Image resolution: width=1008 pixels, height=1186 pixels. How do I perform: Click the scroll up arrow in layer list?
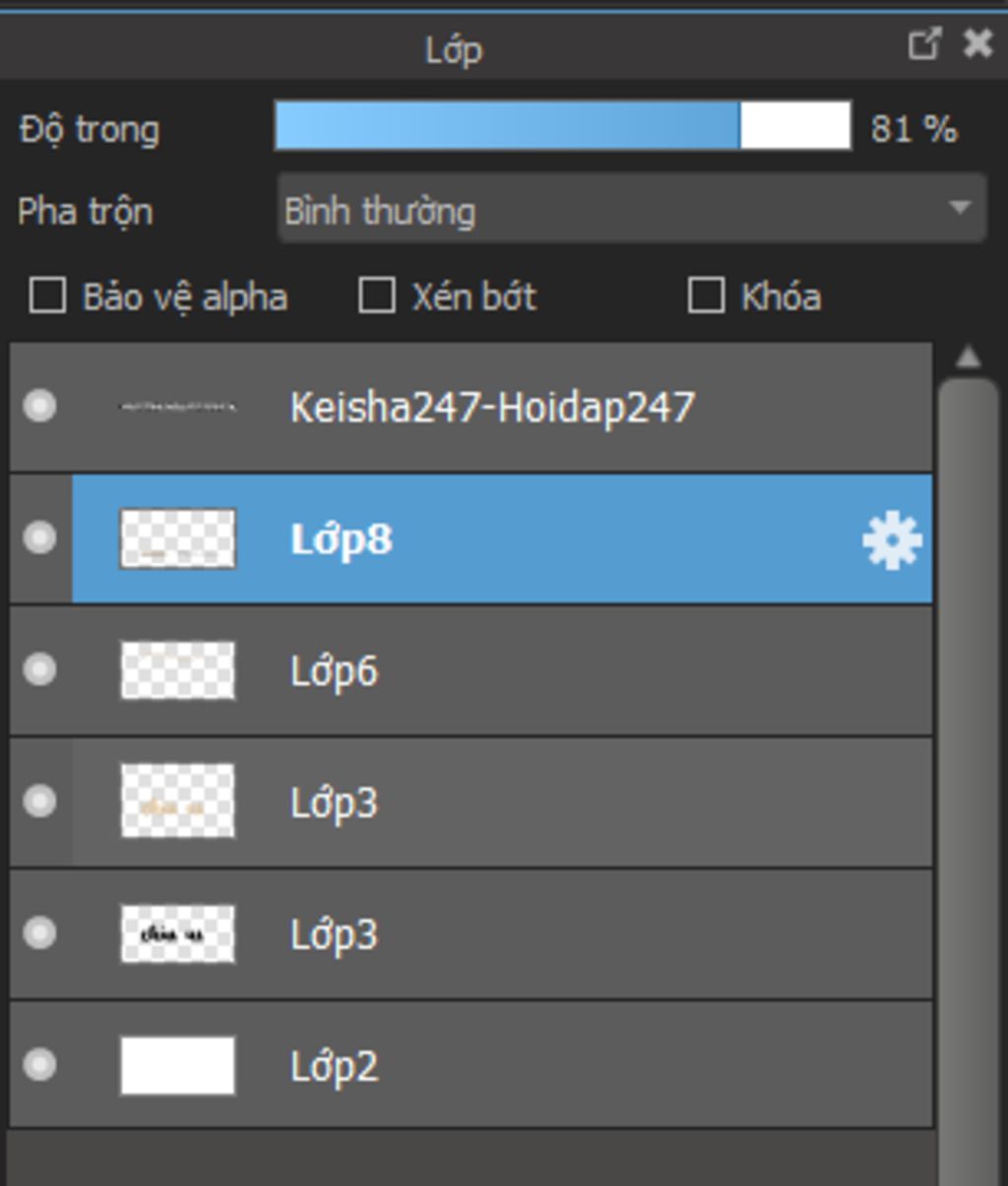pos(969,357)
